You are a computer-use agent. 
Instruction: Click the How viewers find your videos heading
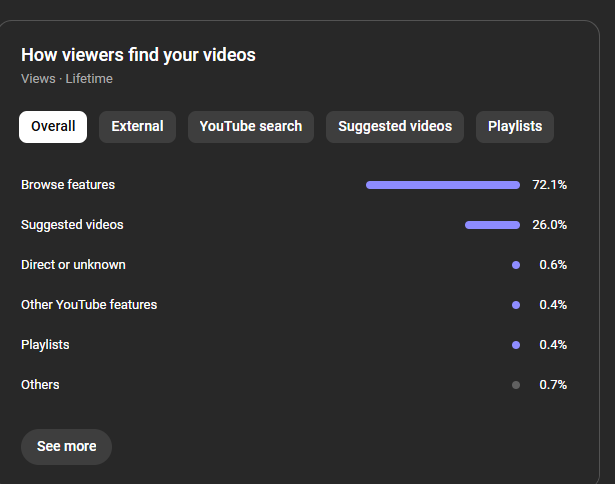pos(138,55)
